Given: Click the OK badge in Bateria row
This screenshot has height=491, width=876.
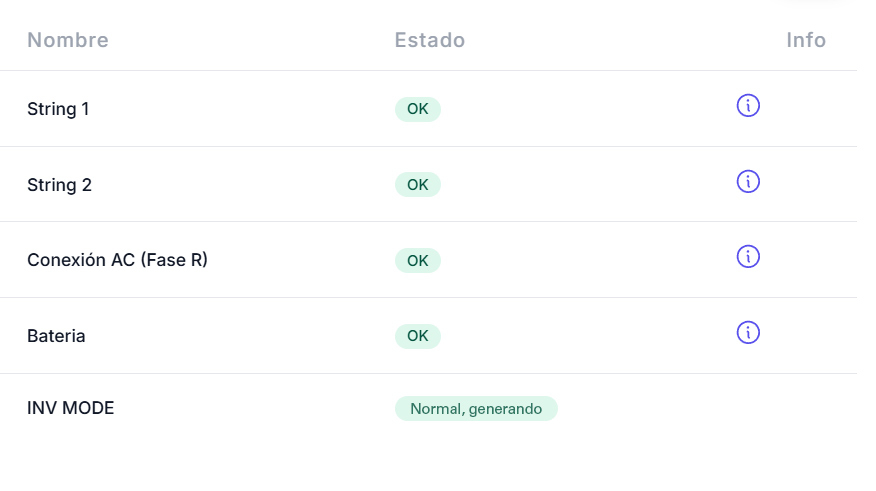Looking at the screenshot, I should 417,336.
